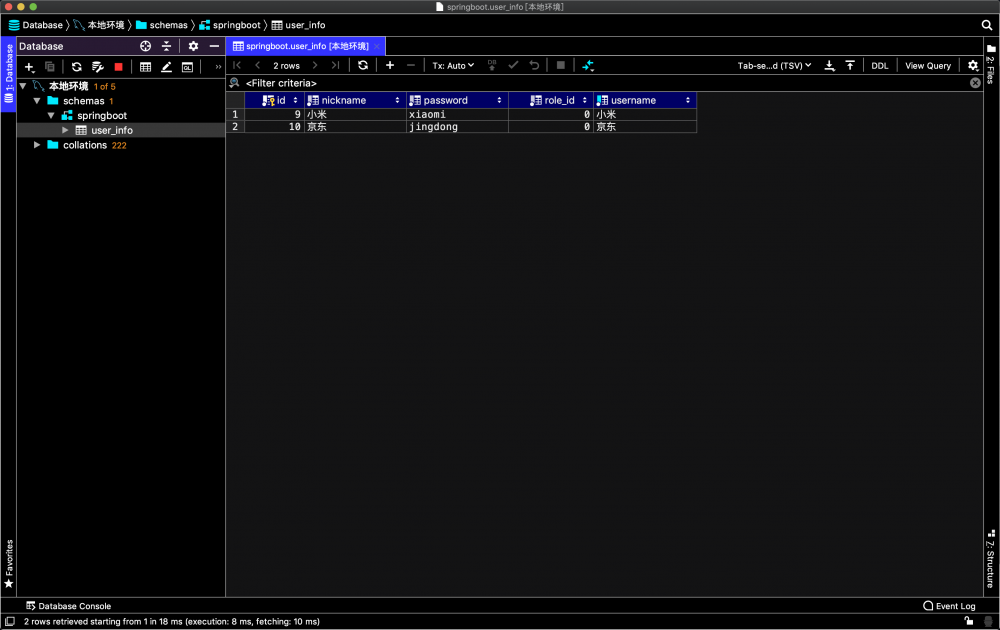Select the springboot.user_info editor tab
Image resolution: width=1000 pixels, height=630 pixels.
click(x=307, y=46)
